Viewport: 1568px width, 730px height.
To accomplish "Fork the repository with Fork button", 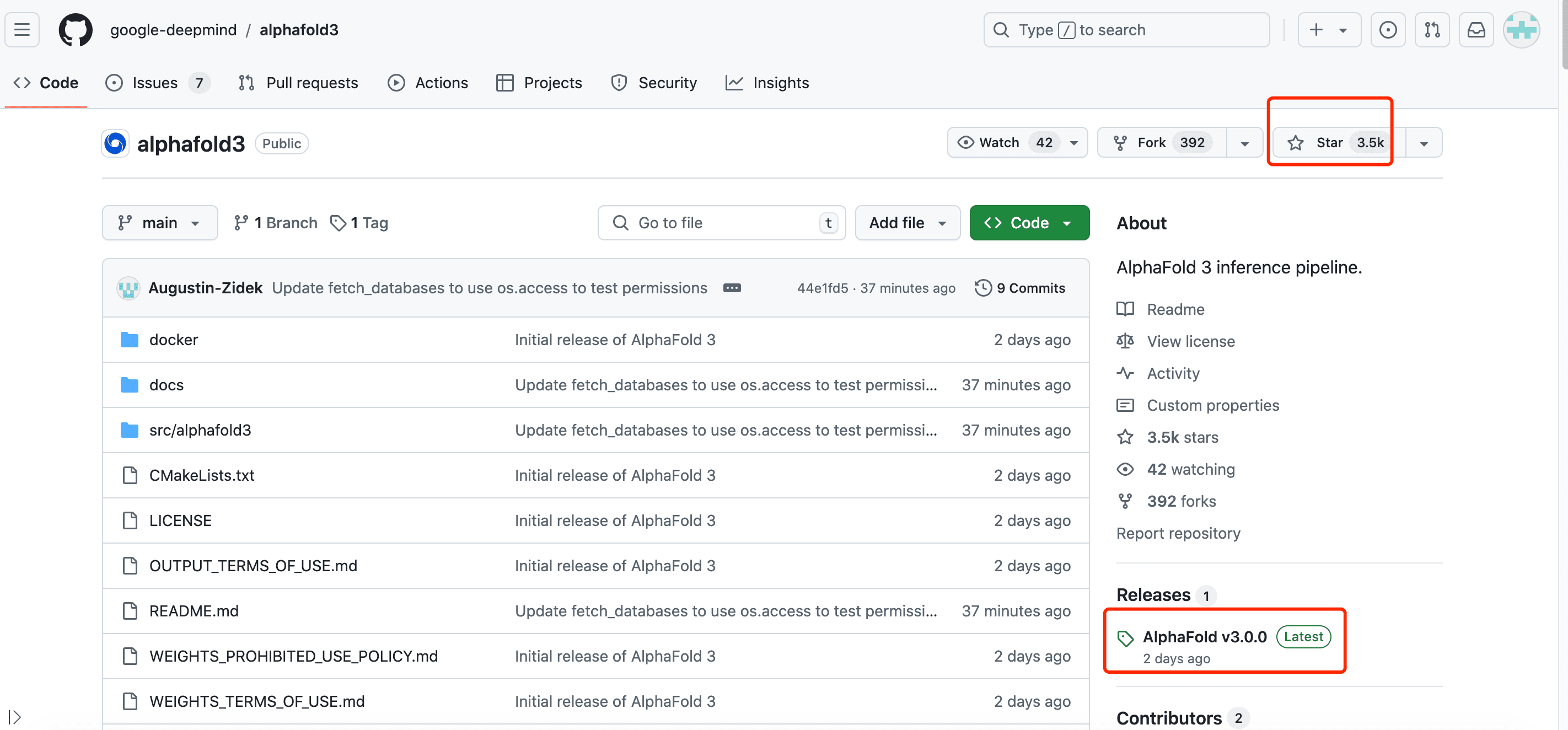I will click(x=1162, y=142).
